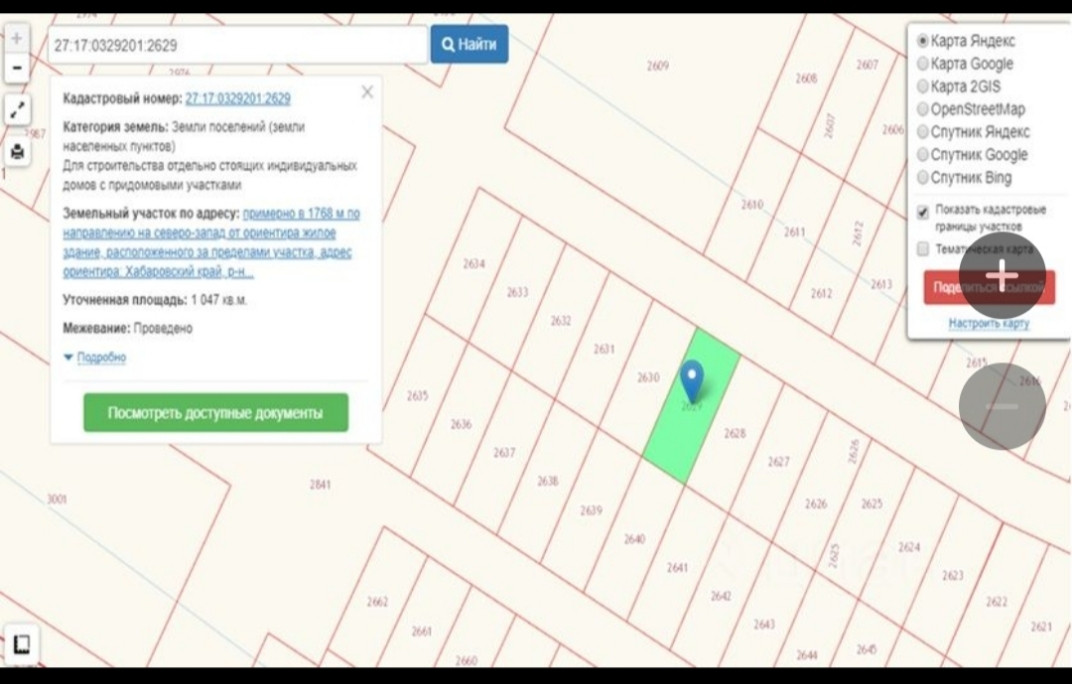Click Посмотреть доступные документы button
The width and height of the screenshot is (1072, 684).
pos(215,412)
